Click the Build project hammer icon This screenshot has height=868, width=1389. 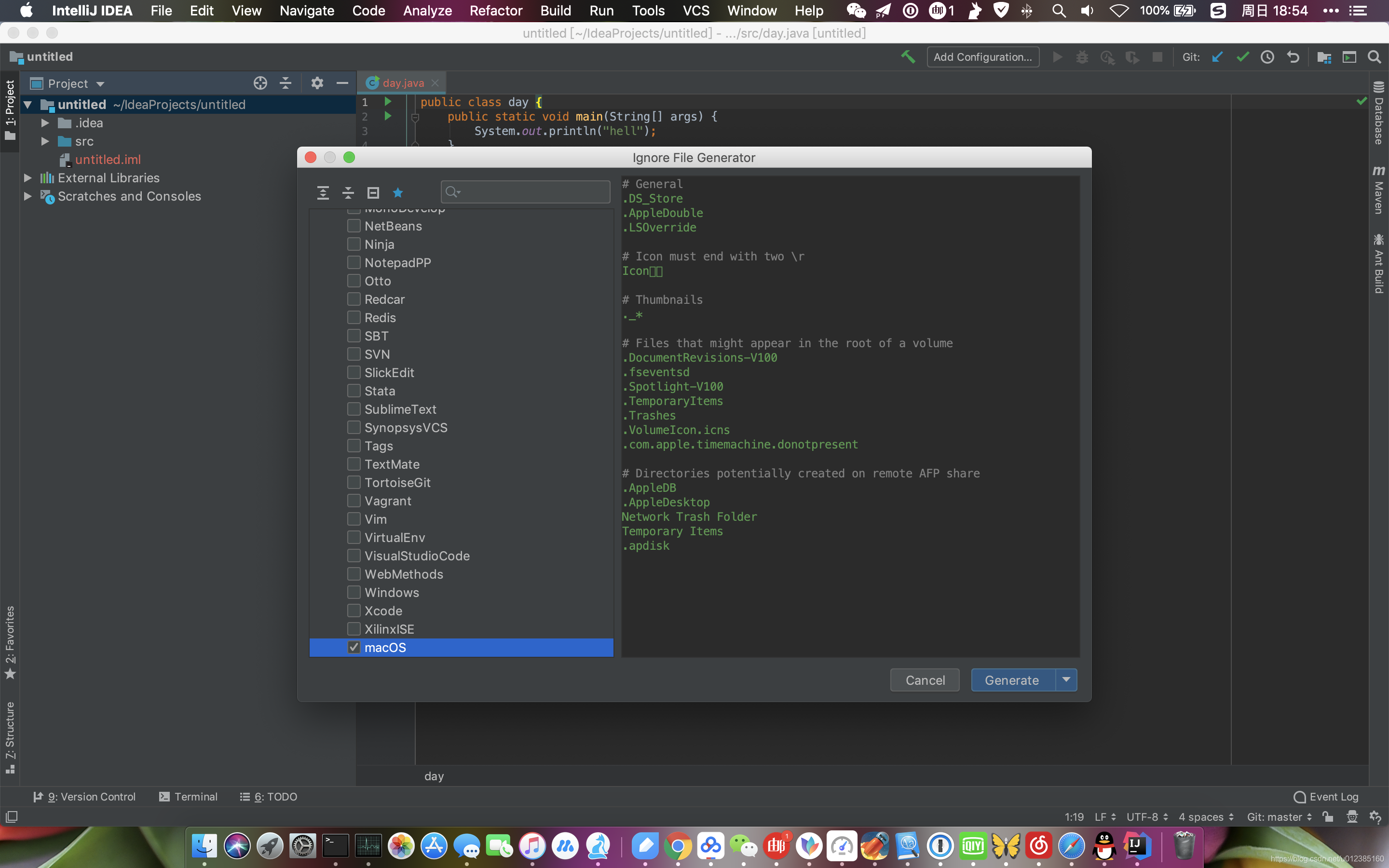[908, 57]
